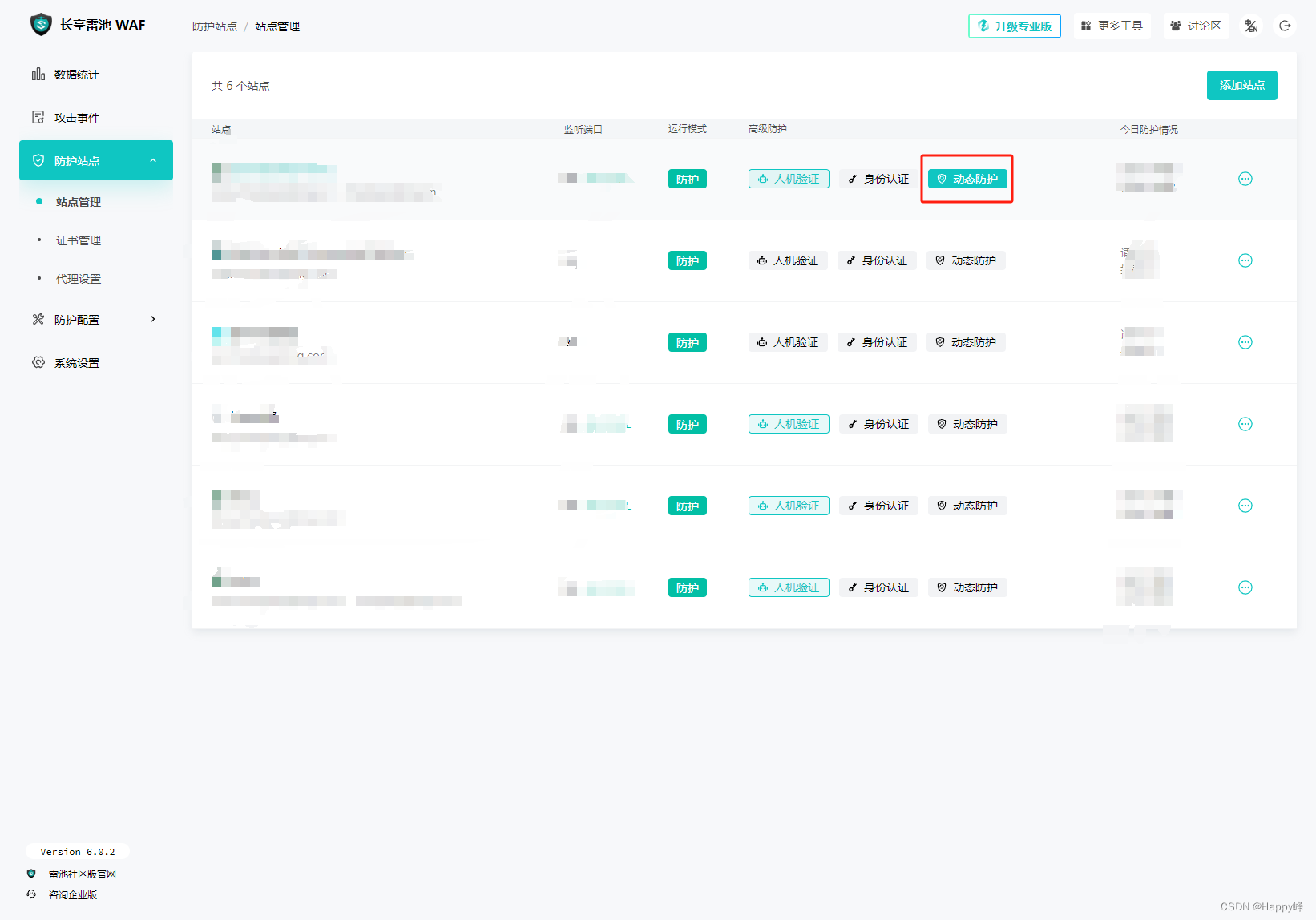Click the Version 6.0.2 label

[78, 852]
